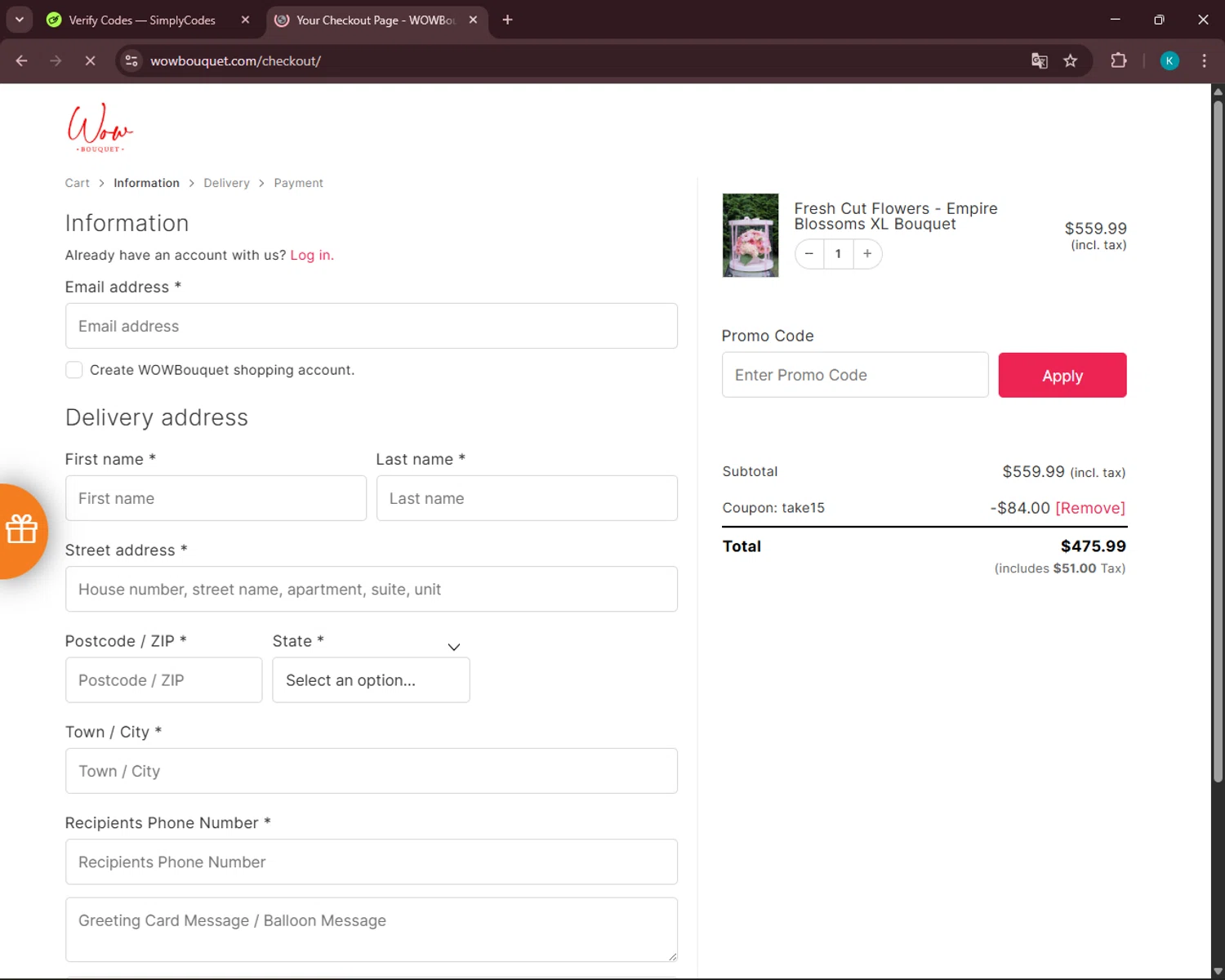
Task: Select Delivery breadcrumb step
Action: tap(226, 183)
